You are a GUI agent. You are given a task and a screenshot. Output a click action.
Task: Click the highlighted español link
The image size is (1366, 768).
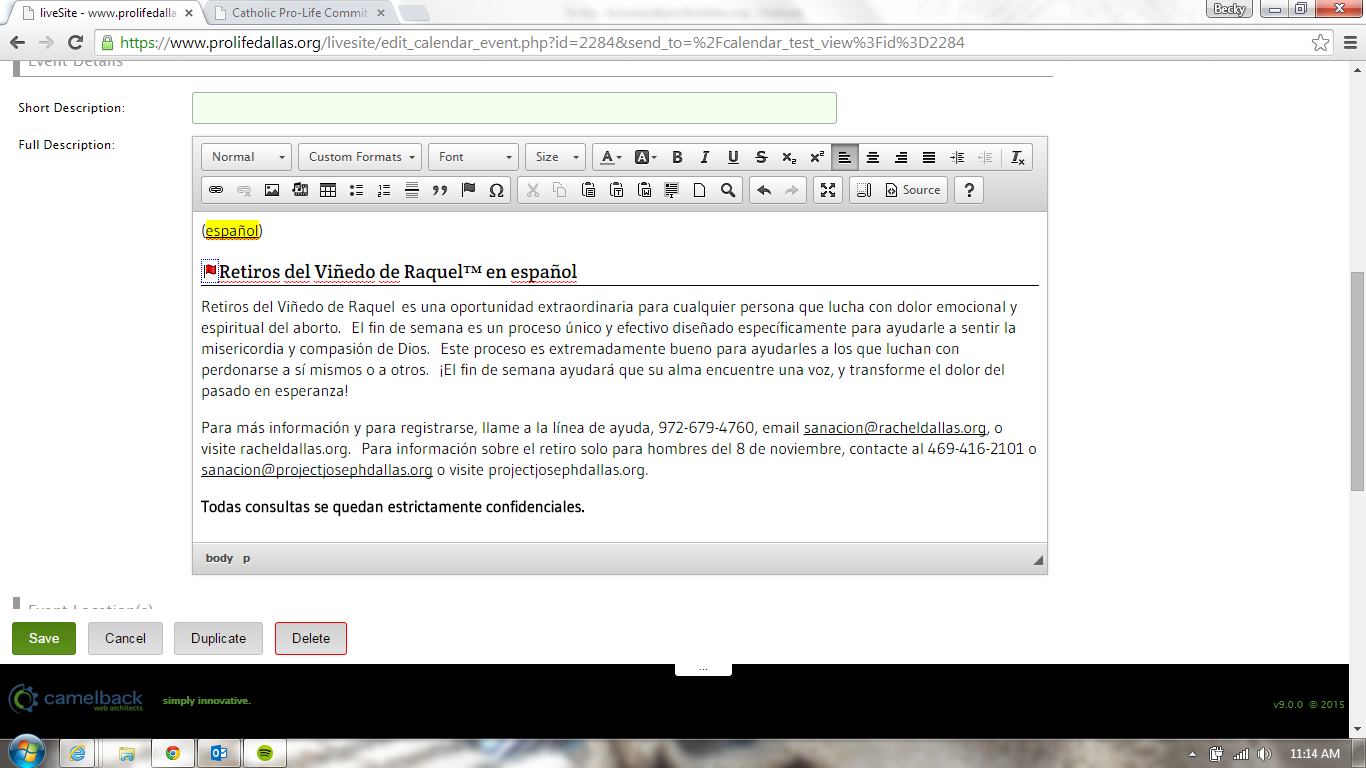pyautogui.click(x=232, y=230)
